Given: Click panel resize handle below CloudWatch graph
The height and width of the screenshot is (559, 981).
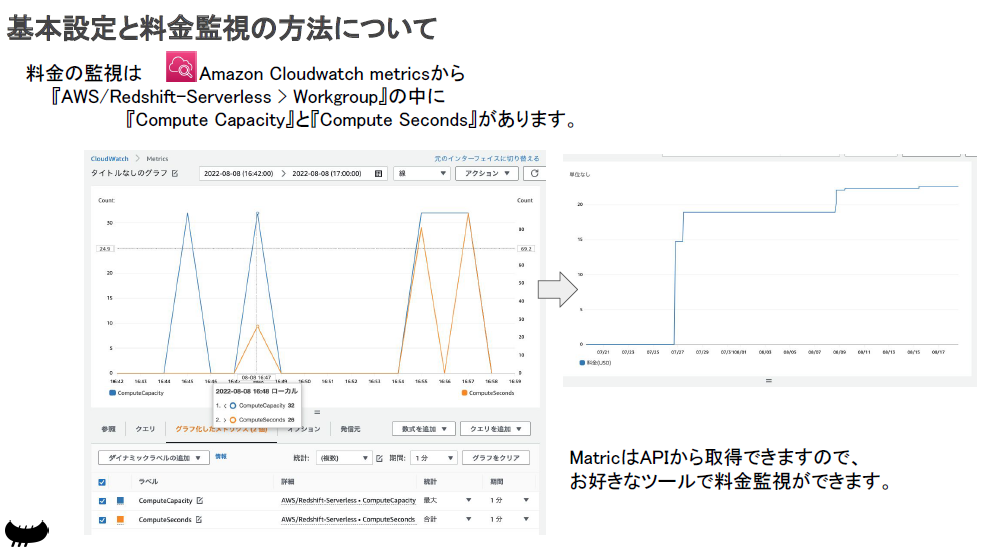Looking at the screenshot, I should tap(317, 412).
